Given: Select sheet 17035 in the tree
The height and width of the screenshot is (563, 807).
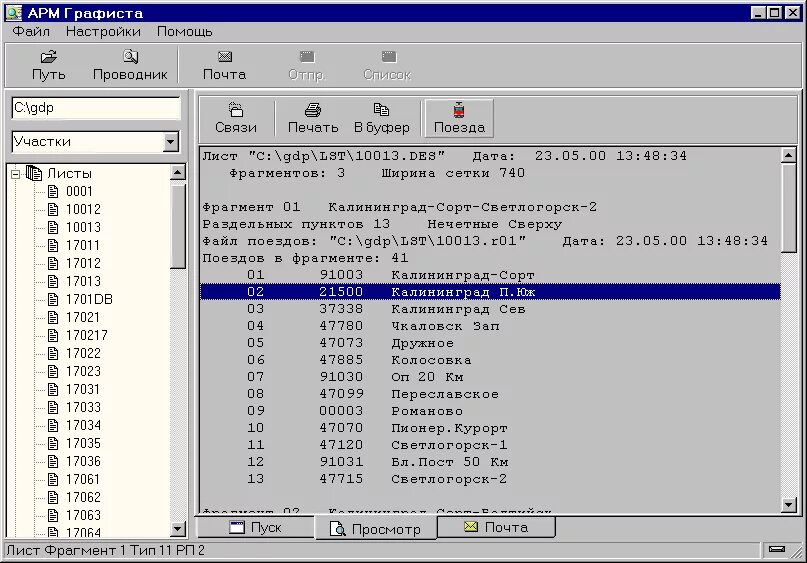Looking at the screenshot, I should tap(83, 444).
